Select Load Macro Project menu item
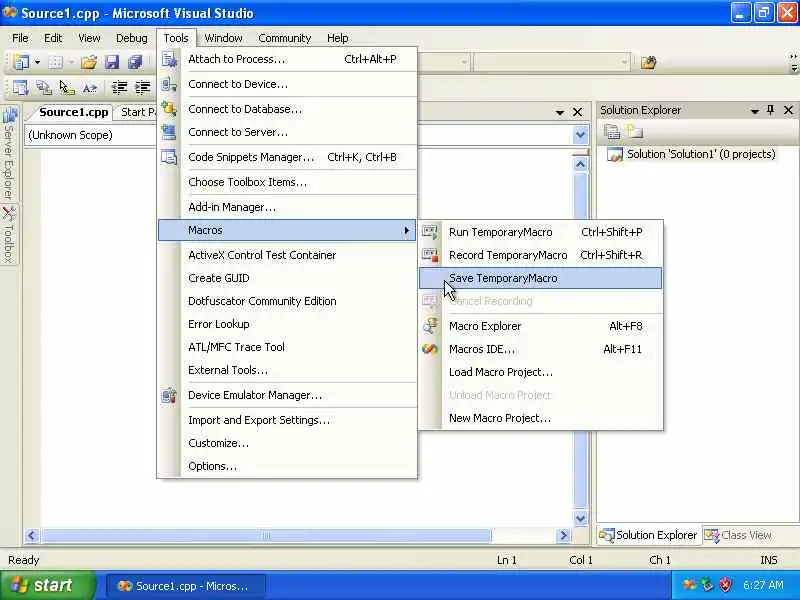This screenshot has width=800, height=600. click(x=541, y=372)
